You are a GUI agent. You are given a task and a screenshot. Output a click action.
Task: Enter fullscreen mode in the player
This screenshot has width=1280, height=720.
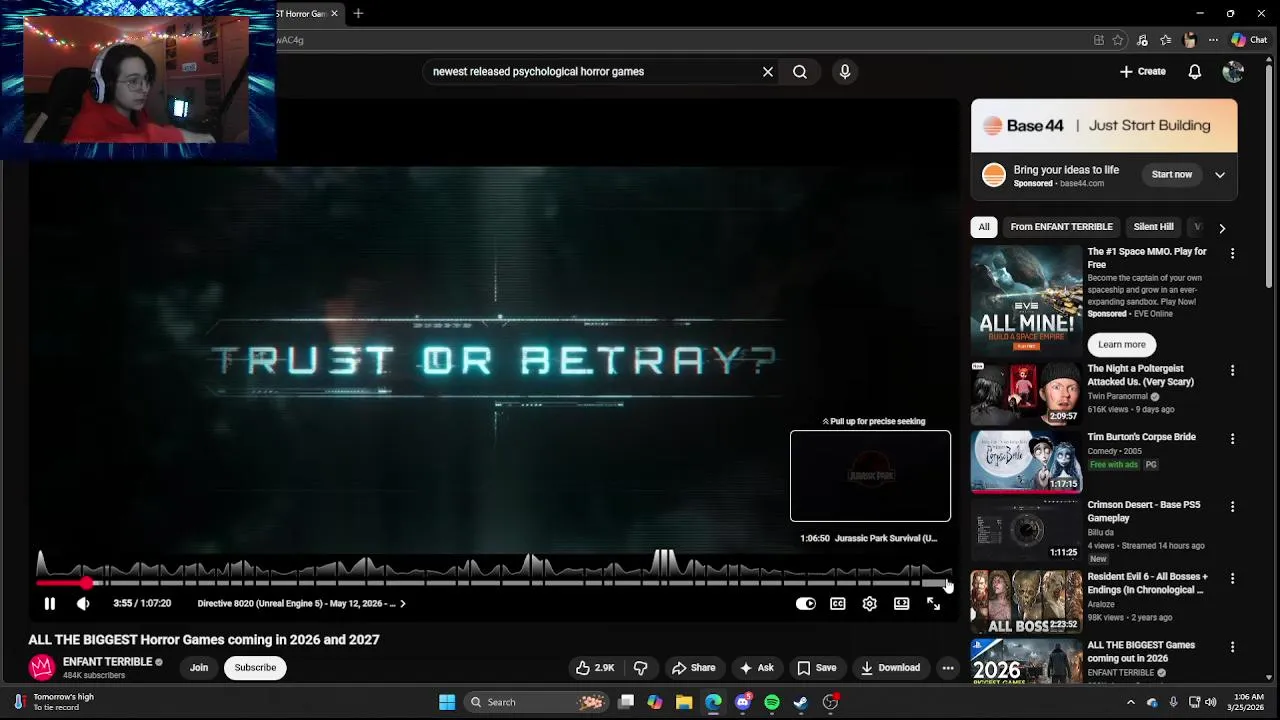point(933,603)
